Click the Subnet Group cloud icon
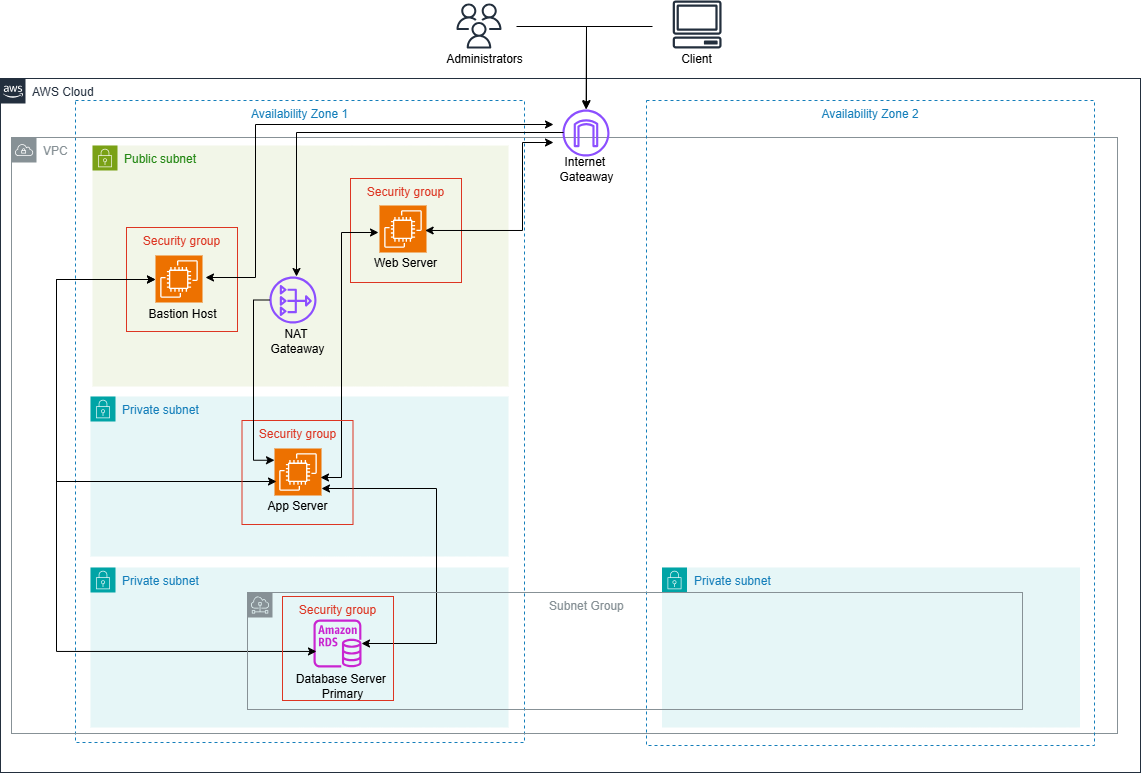Screen dimensions: 1141x773 point(260,604)
